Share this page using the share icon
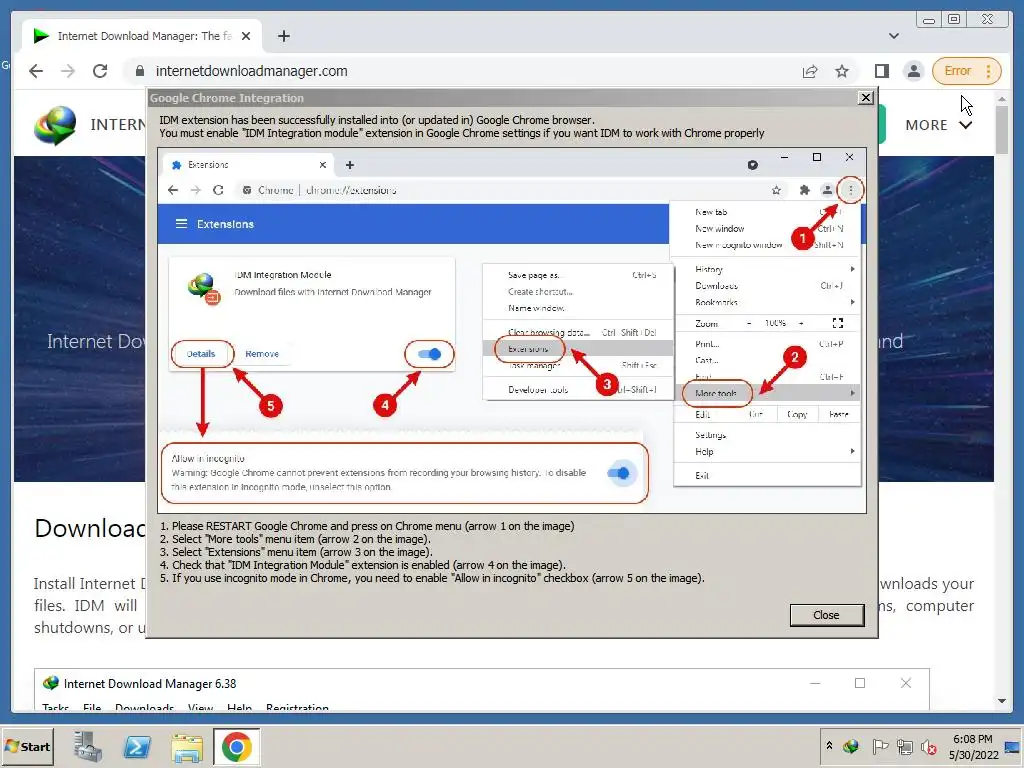 (x=810, y=71)
